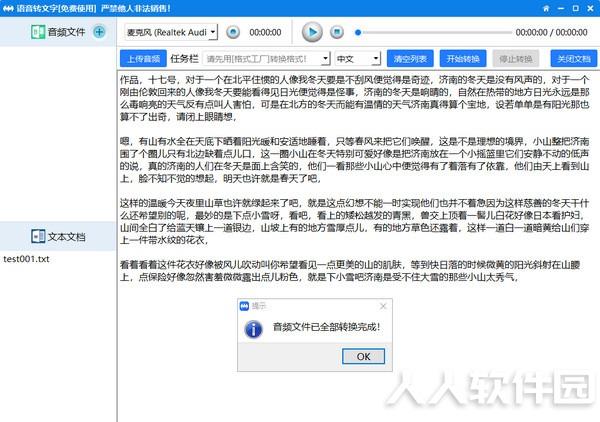This screenshot has height=422, width=600.
Task: Click the 清空列表 button
Action: pyautogui.click(x=410, y=59)
